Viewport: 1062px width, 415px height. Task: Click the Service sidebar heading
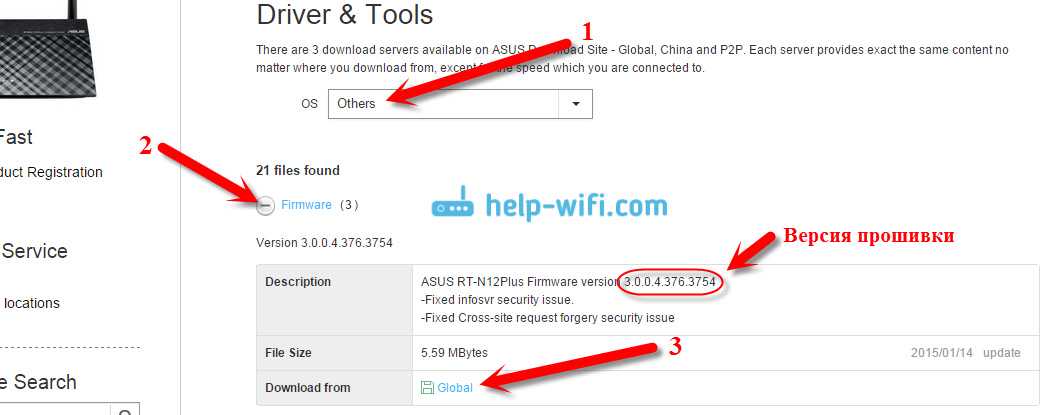click(x=34, y=251)
